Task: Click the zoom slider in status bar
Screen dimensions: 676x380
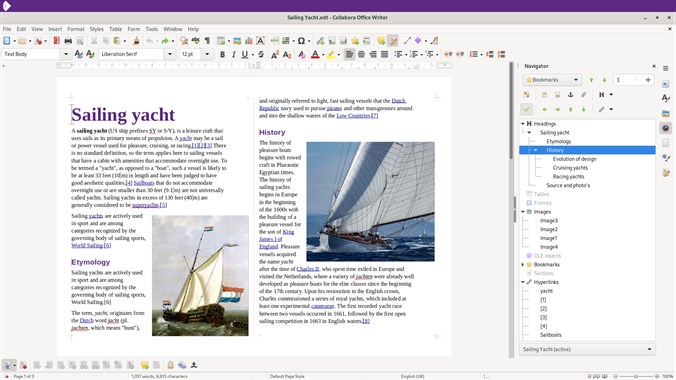Action: [x=636, y=376]
